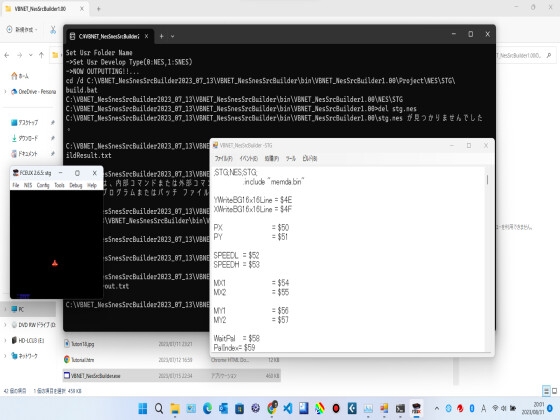Switch Explorer to large icons view toggle
This screenshot has width=560, height=420.
tap(555, 391)
